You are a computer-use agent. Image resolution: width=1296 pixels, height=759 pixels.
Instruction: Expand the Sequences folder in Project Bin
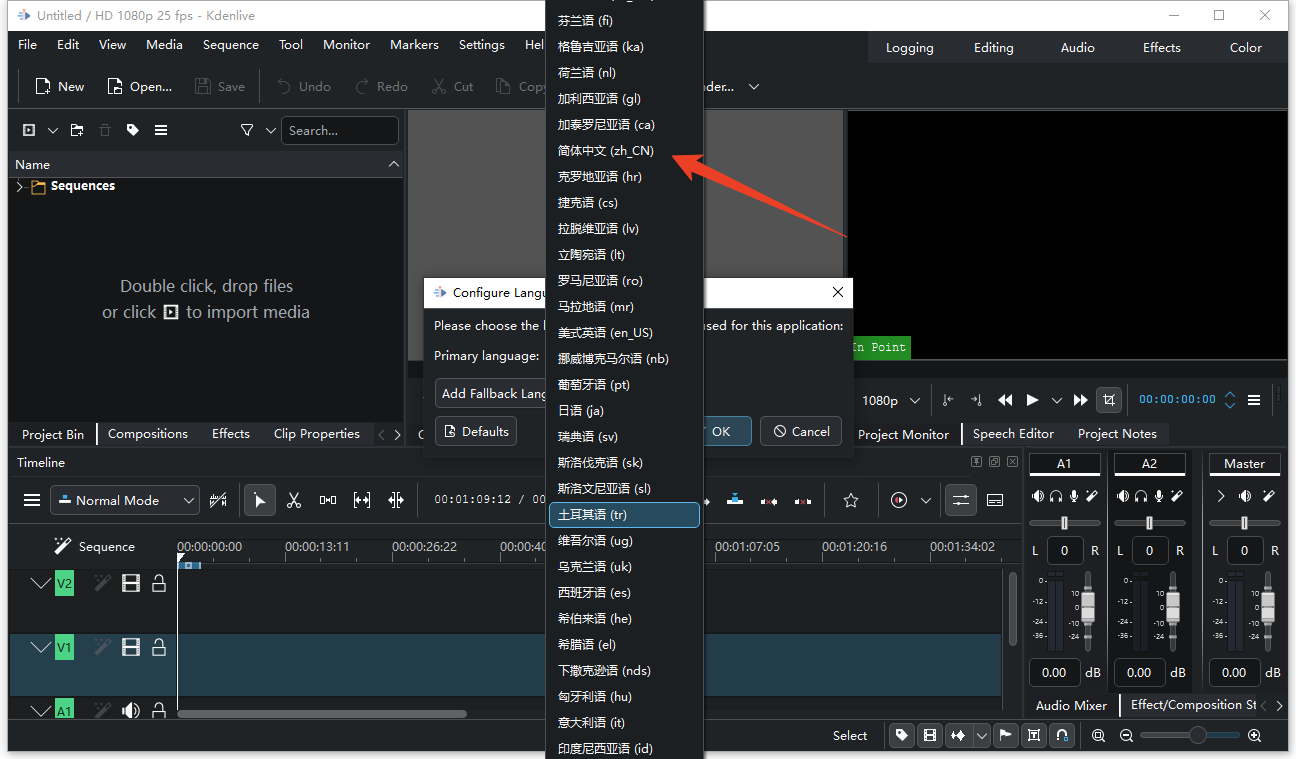[20, 187]
